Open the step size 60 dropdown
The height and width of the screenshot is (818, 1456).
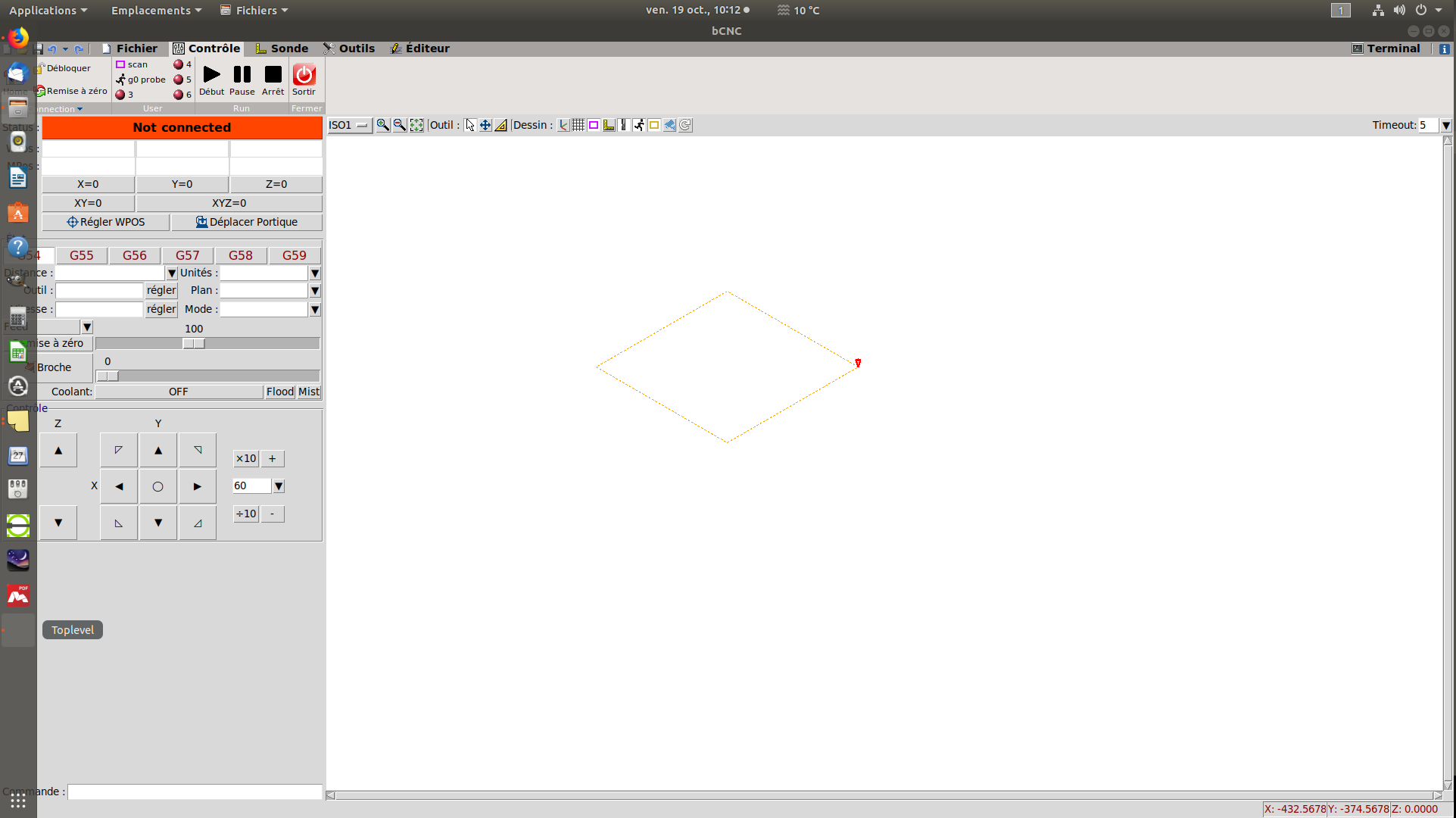click(x=279, y=486)
